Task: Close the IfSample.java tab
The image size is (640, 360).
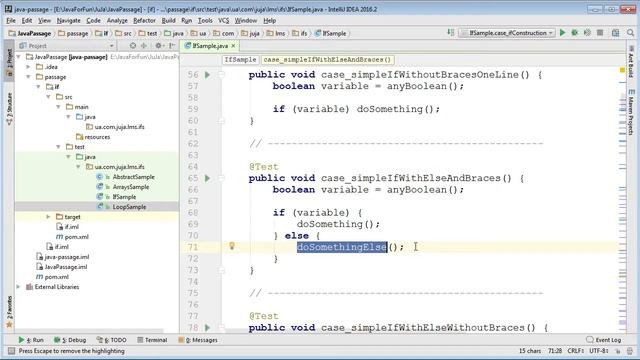Action: (x=233, y=46)
